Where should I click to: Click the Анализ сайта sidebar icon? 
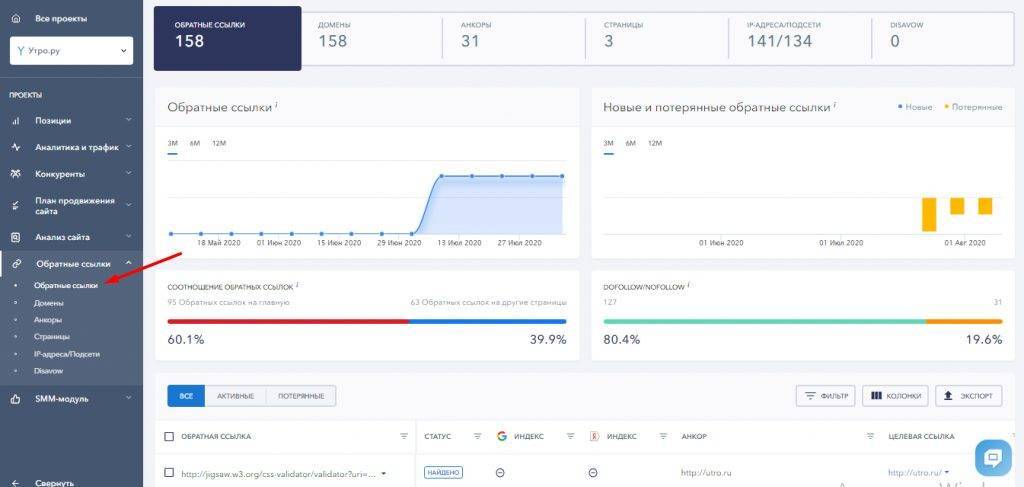coord(15,237)
